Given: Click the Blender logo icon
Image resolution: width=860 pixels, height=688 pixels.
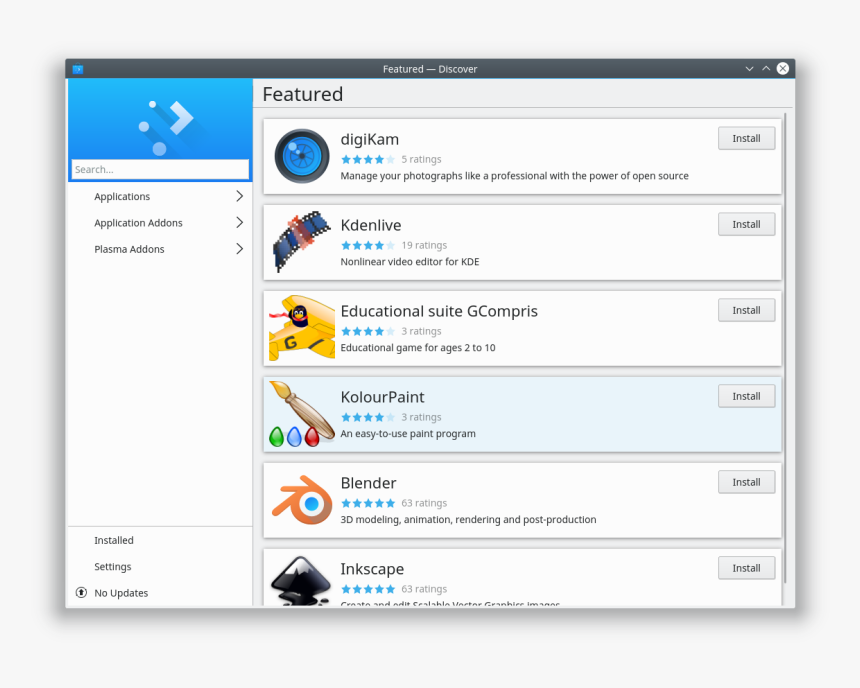Looking at the screenshot, I should click(x=302, y=500).
